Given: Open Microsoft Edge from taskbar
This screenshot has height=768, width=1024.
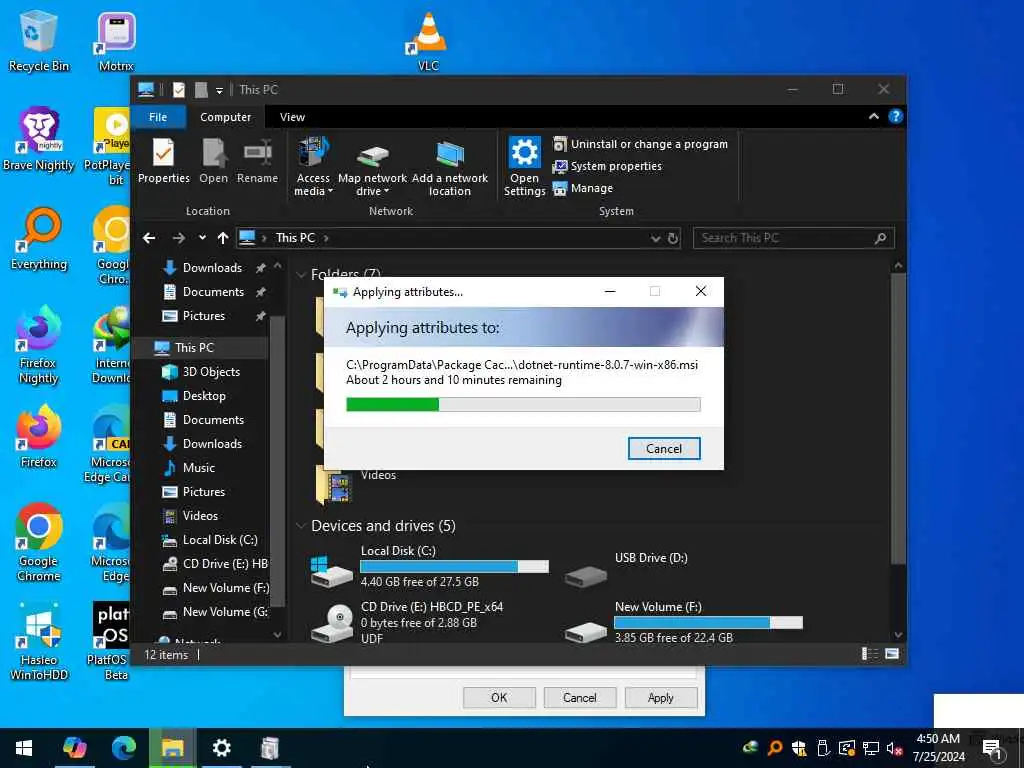Looking at the screenshot, I should pyautogui.click(x=123, y=748).
